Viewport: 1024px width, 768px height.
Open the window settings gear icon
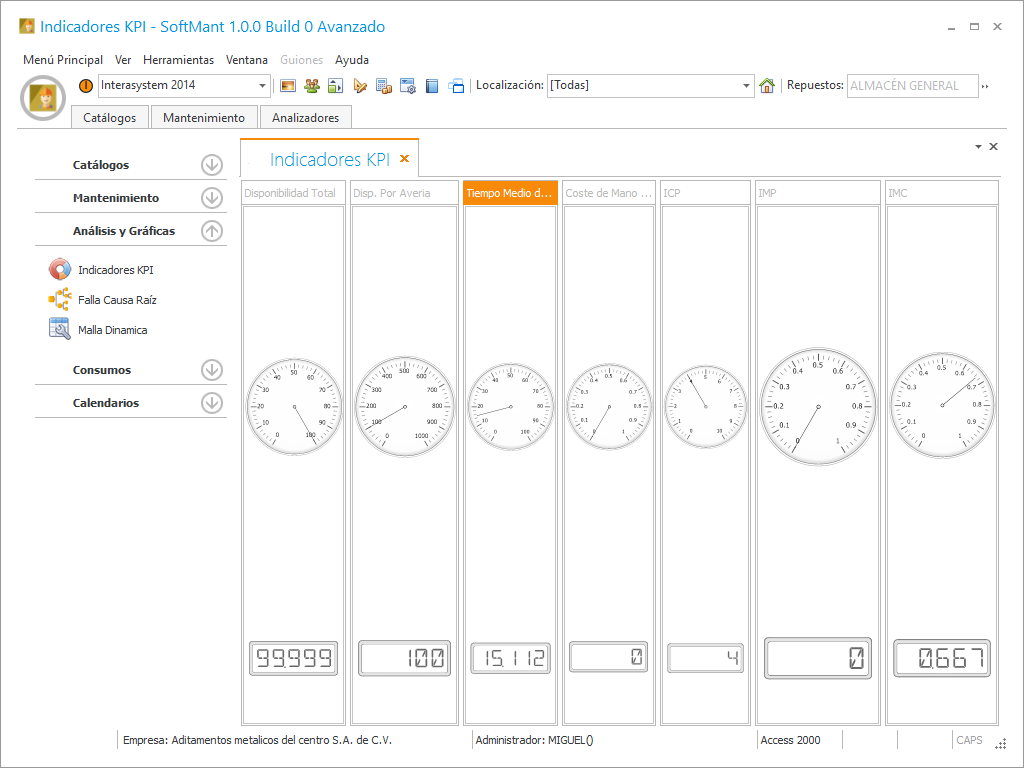(408, 86)
